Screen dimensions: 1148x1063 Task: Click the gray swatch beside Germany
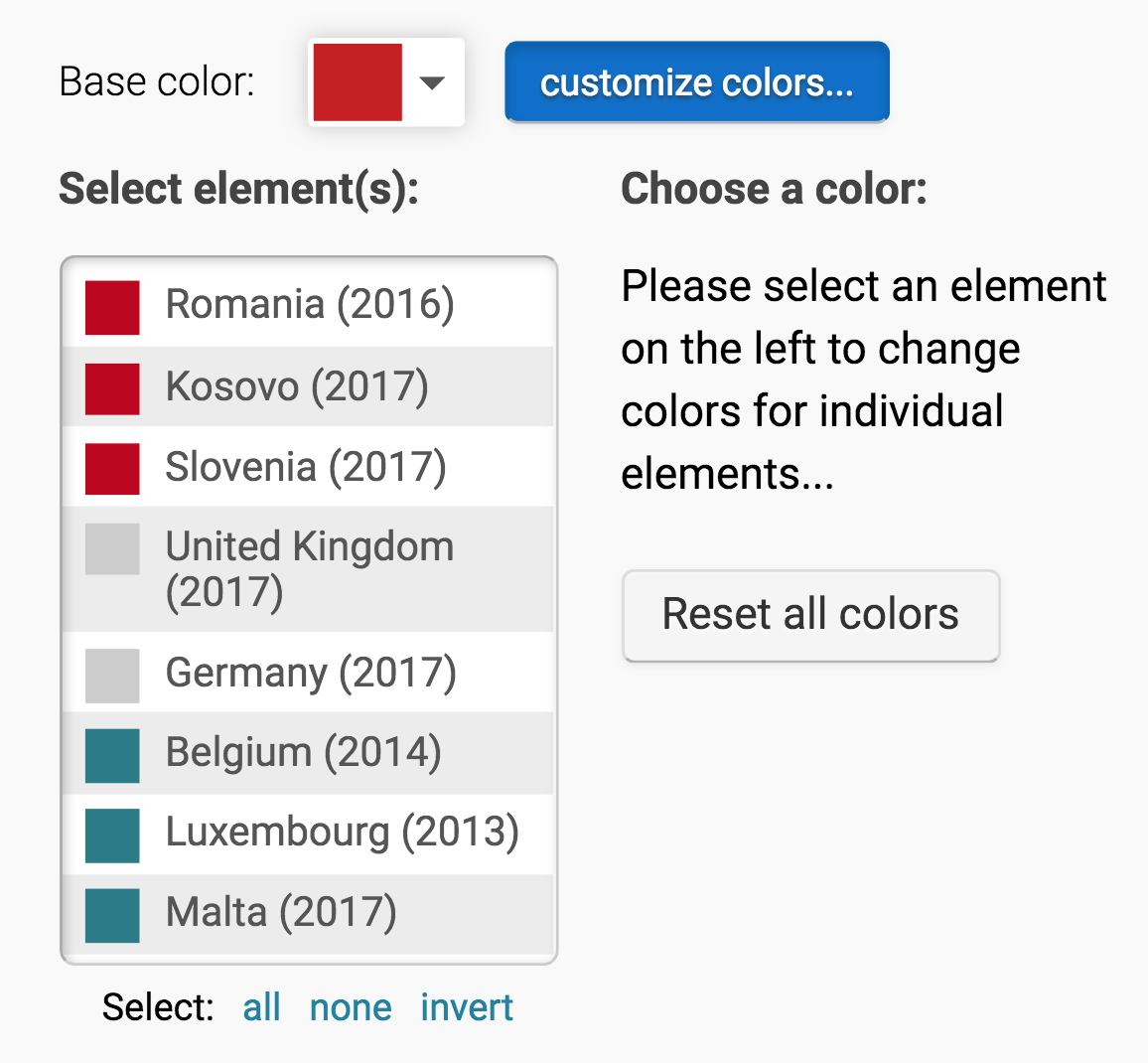pos(112,676)
